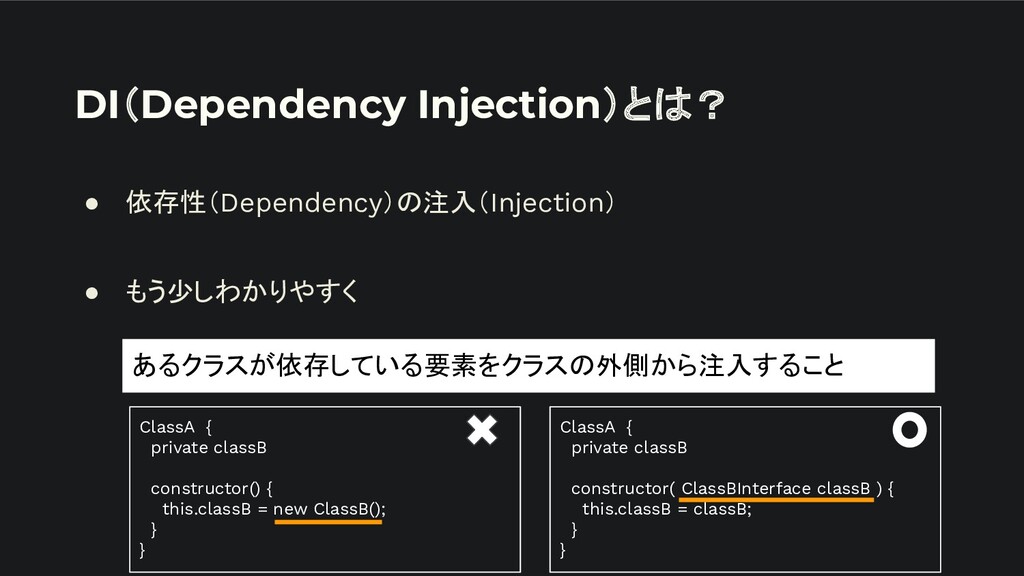Click 'ClassA {' heading in left code box
The width and height of the screenshot is (1024, 576).
(x=176, y=427)
